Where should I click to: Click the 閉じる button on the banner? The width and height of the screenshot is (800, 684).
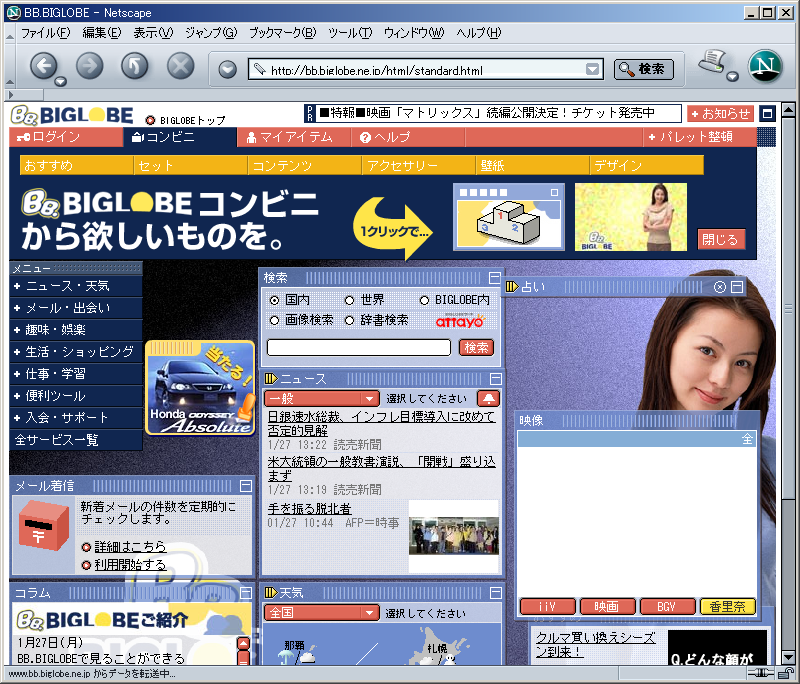coord(721,239)
